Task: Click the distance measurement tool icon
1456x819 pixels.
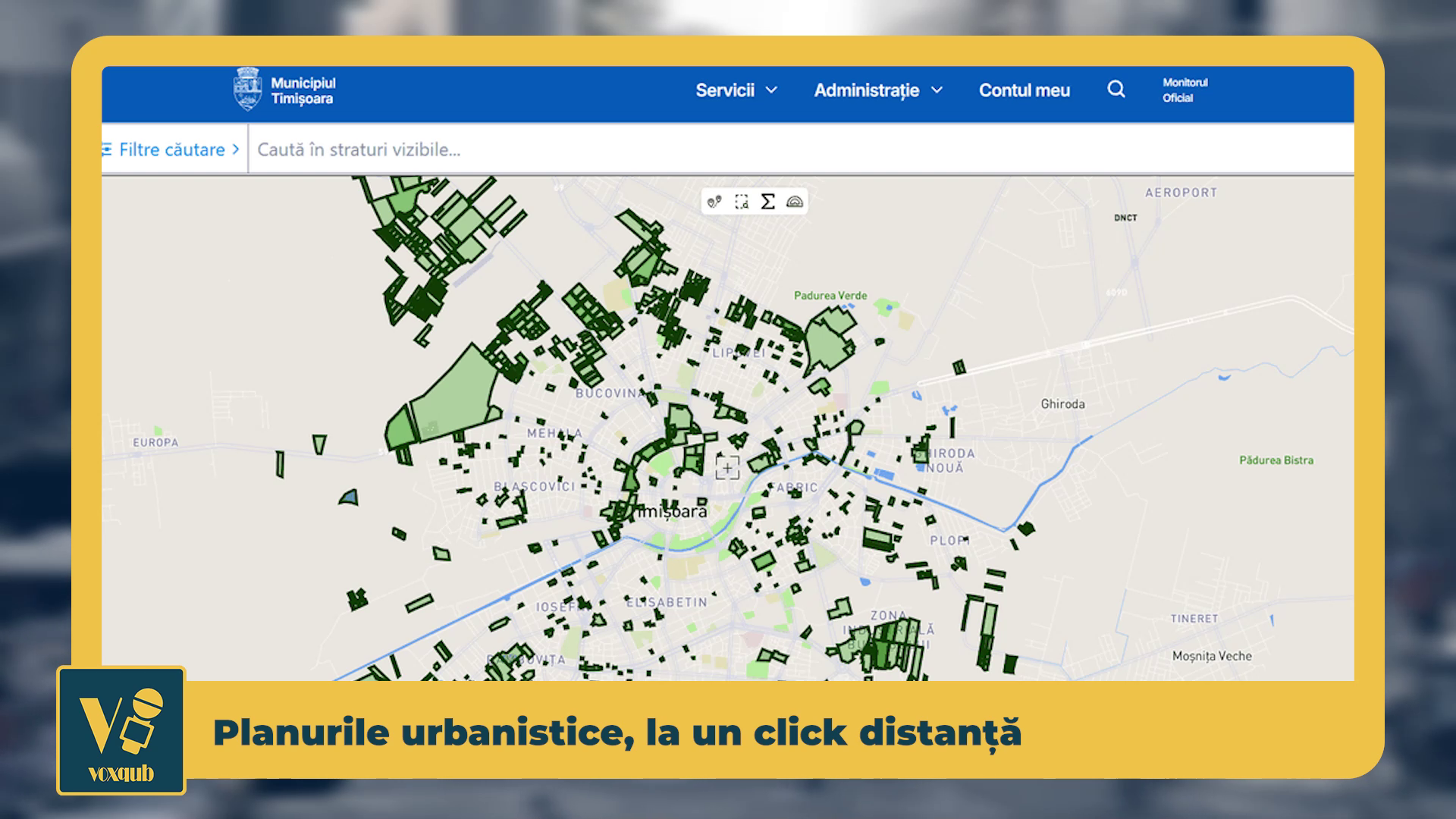Action: click(x=714, y=202)
